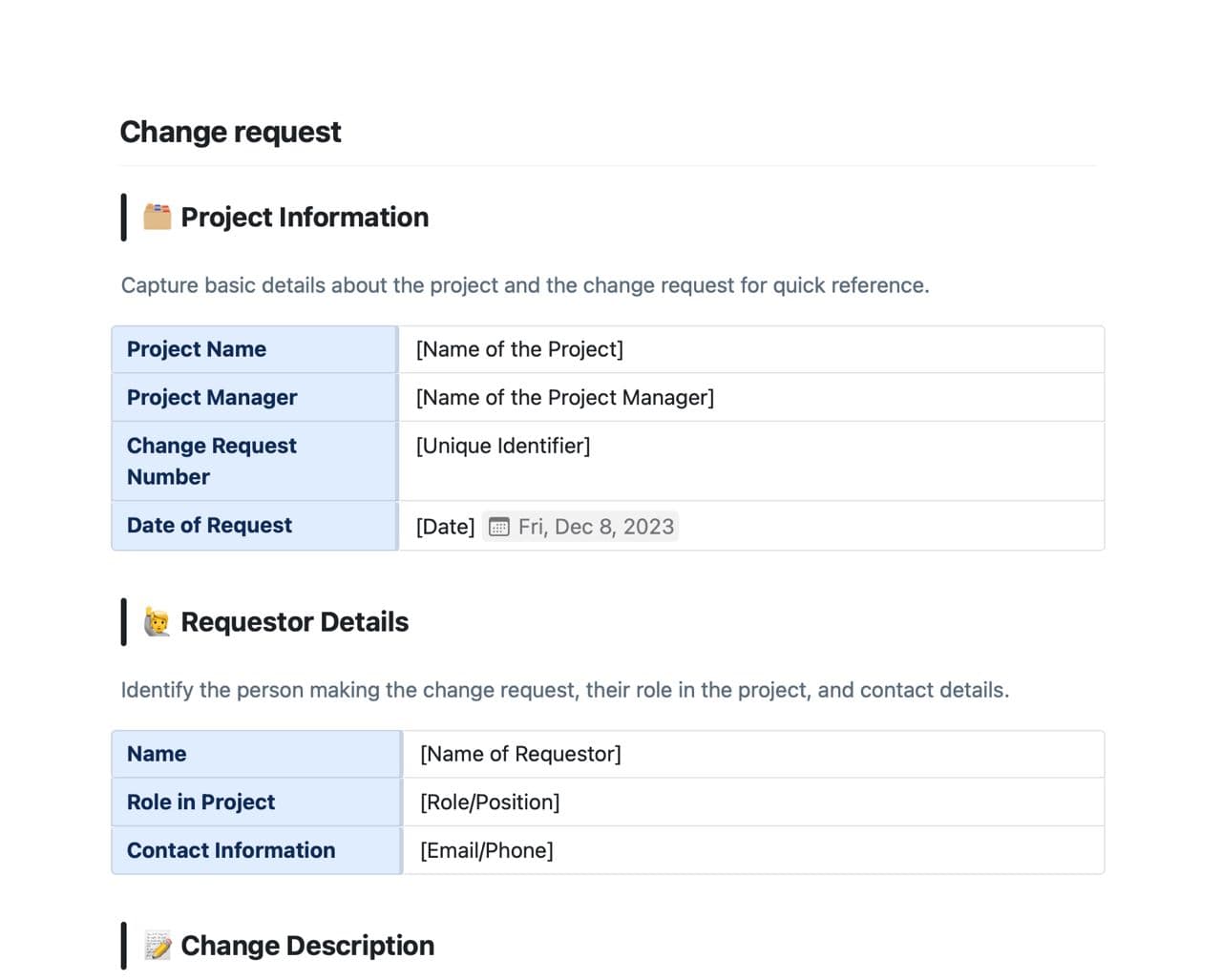Click the [Role/Position] cell

pos(490,802)
